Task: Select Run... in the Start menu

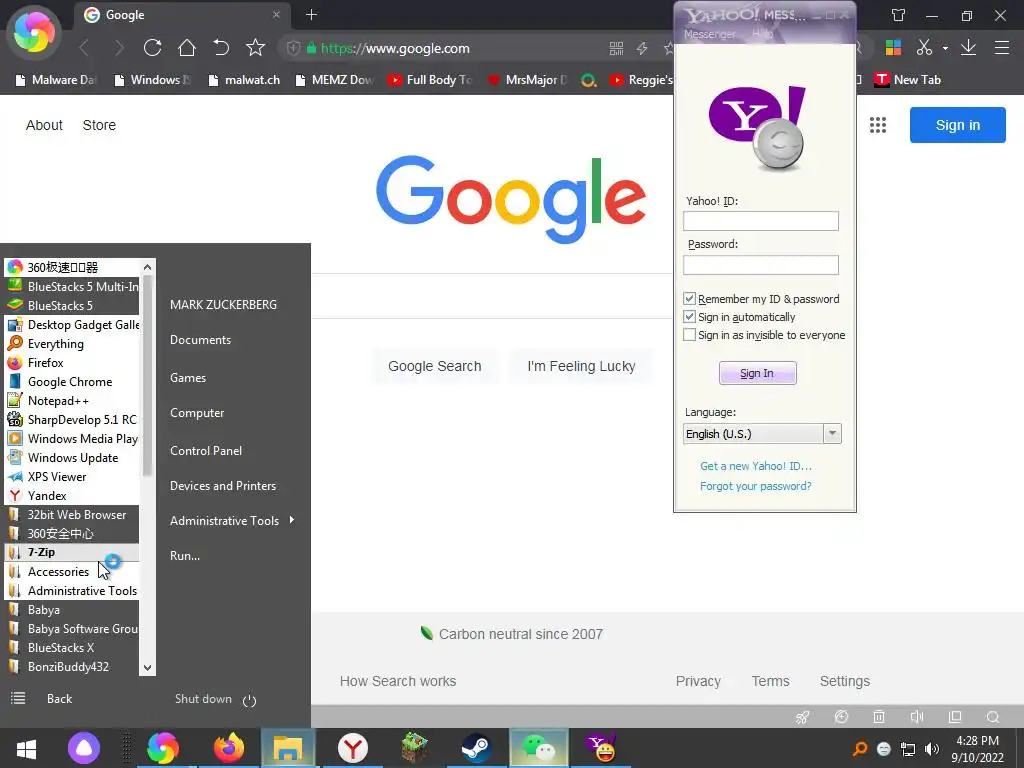Action: pyautogui.click(x=185, y=556)
